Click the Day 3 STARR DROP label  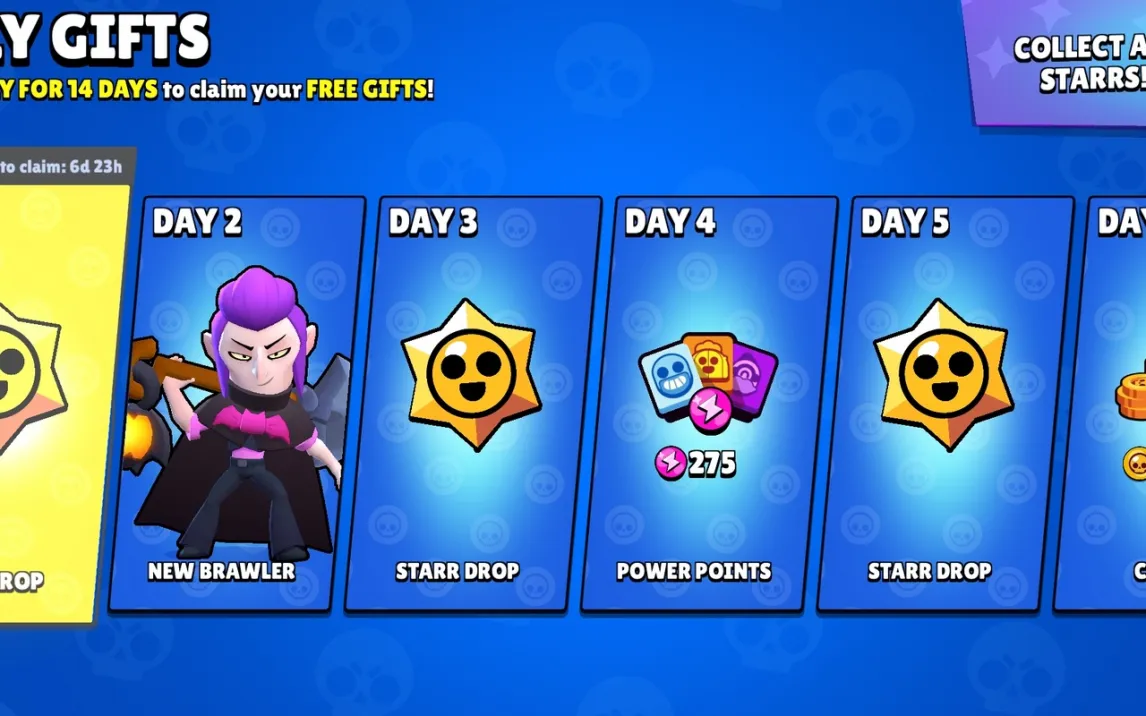tap(458, 571)
